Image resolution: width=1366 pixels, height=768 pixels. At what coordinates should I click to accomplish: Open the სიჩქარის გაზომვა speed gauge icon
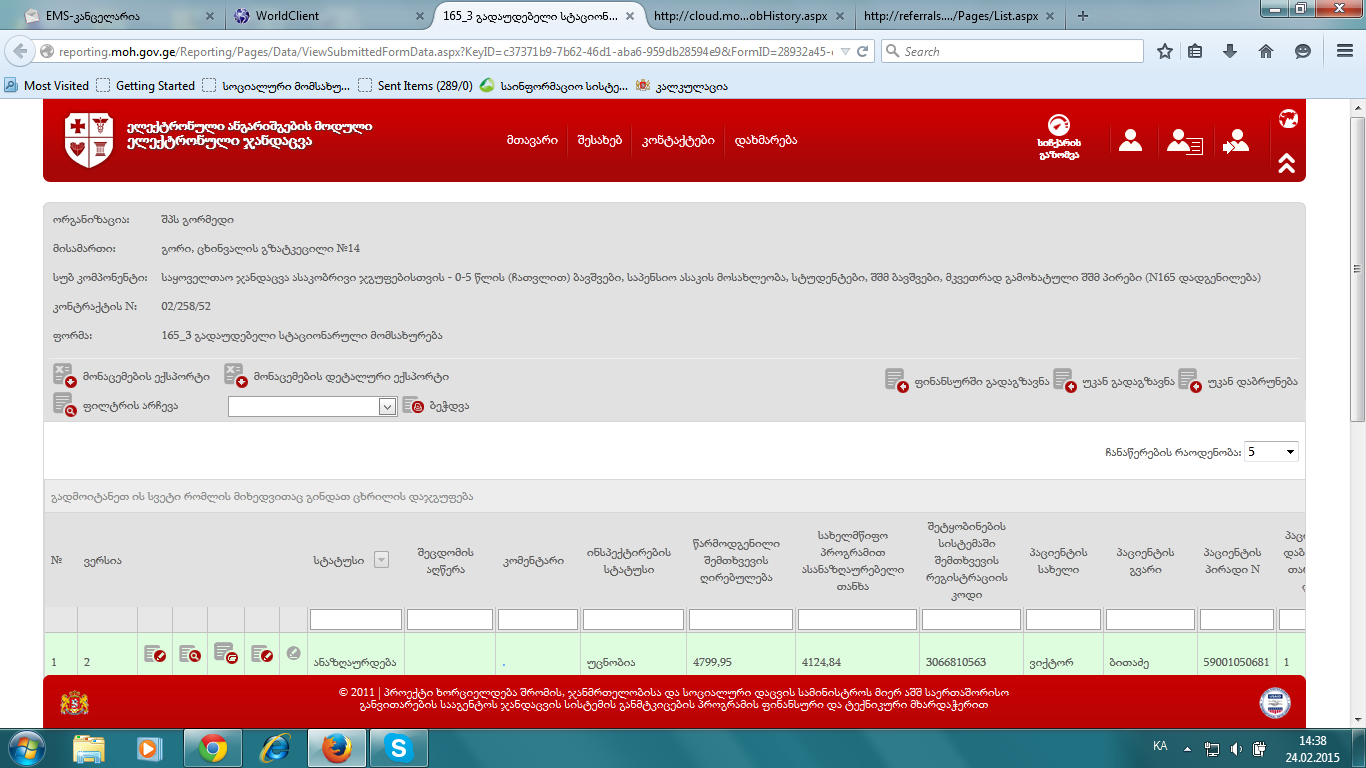click(x=1058, y=136)
